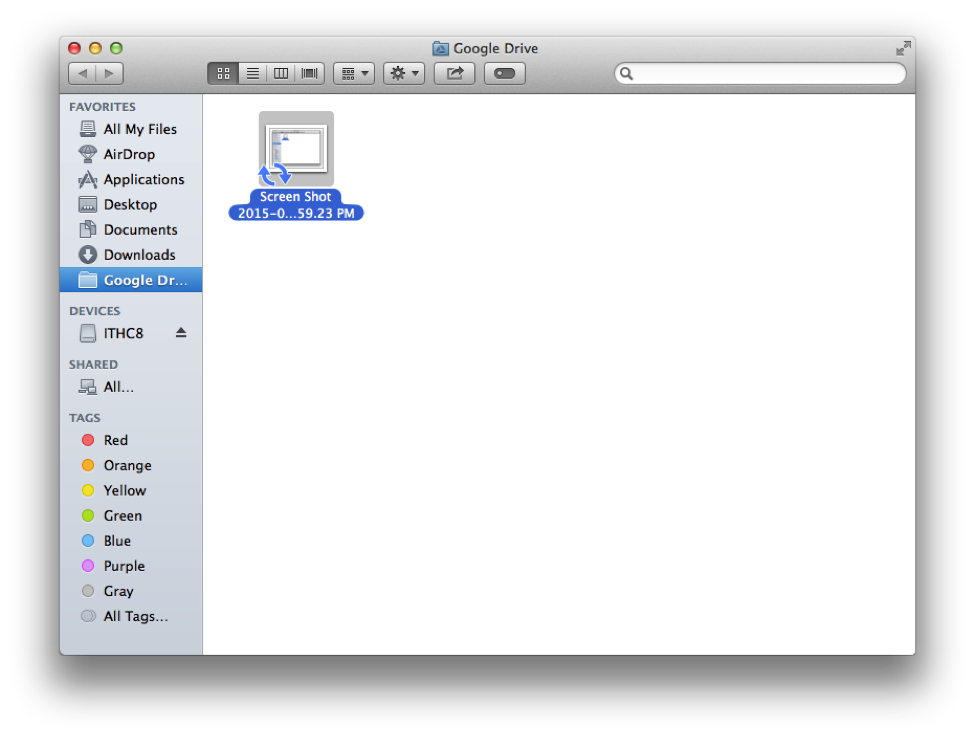The image size is (975, 738).
Task: Open the item arrangement dropdown
Action: point(354,73)
